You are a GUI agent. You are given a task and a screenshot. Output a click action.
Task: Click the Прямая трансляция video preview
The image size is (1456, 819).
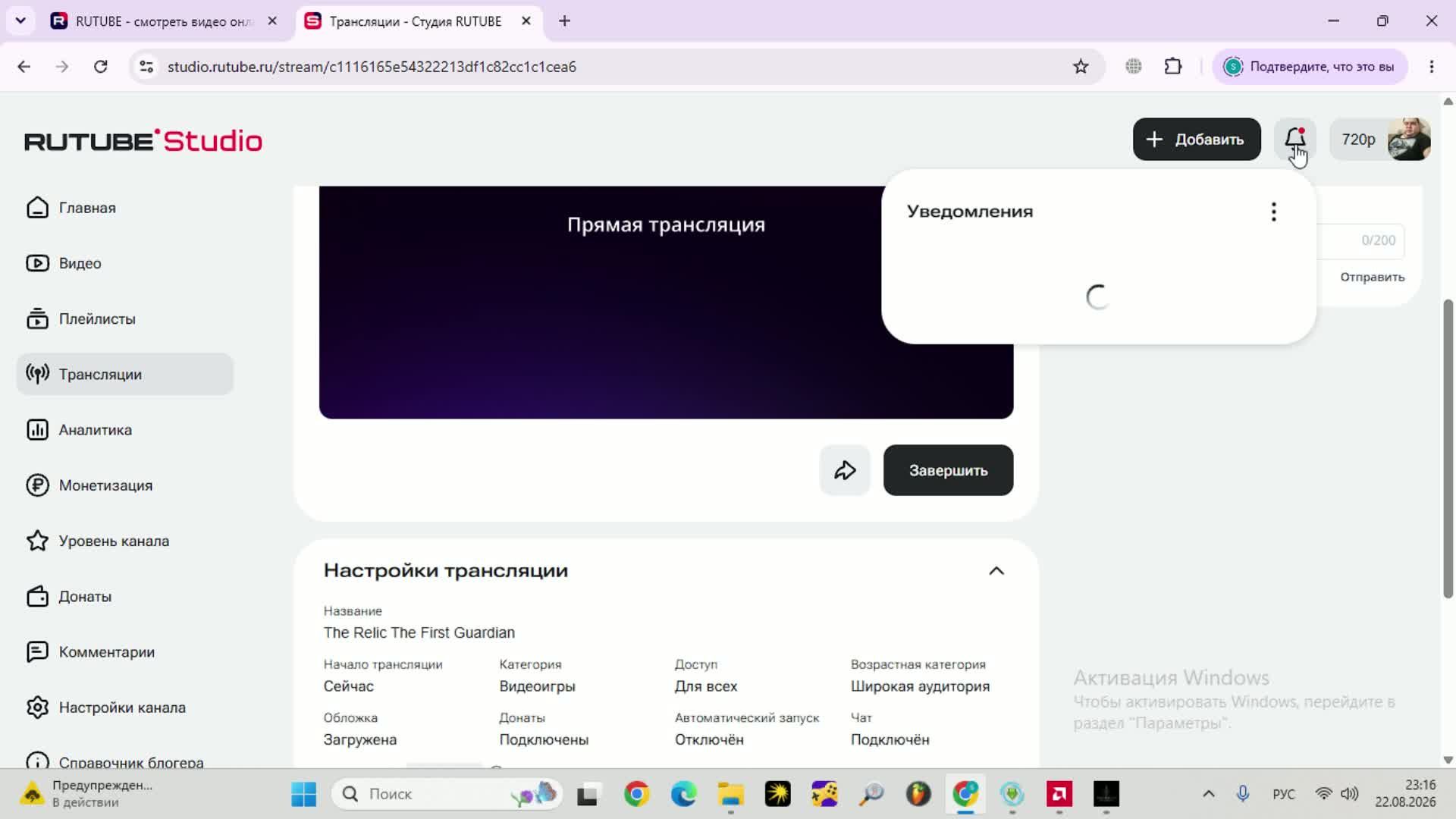666,302
